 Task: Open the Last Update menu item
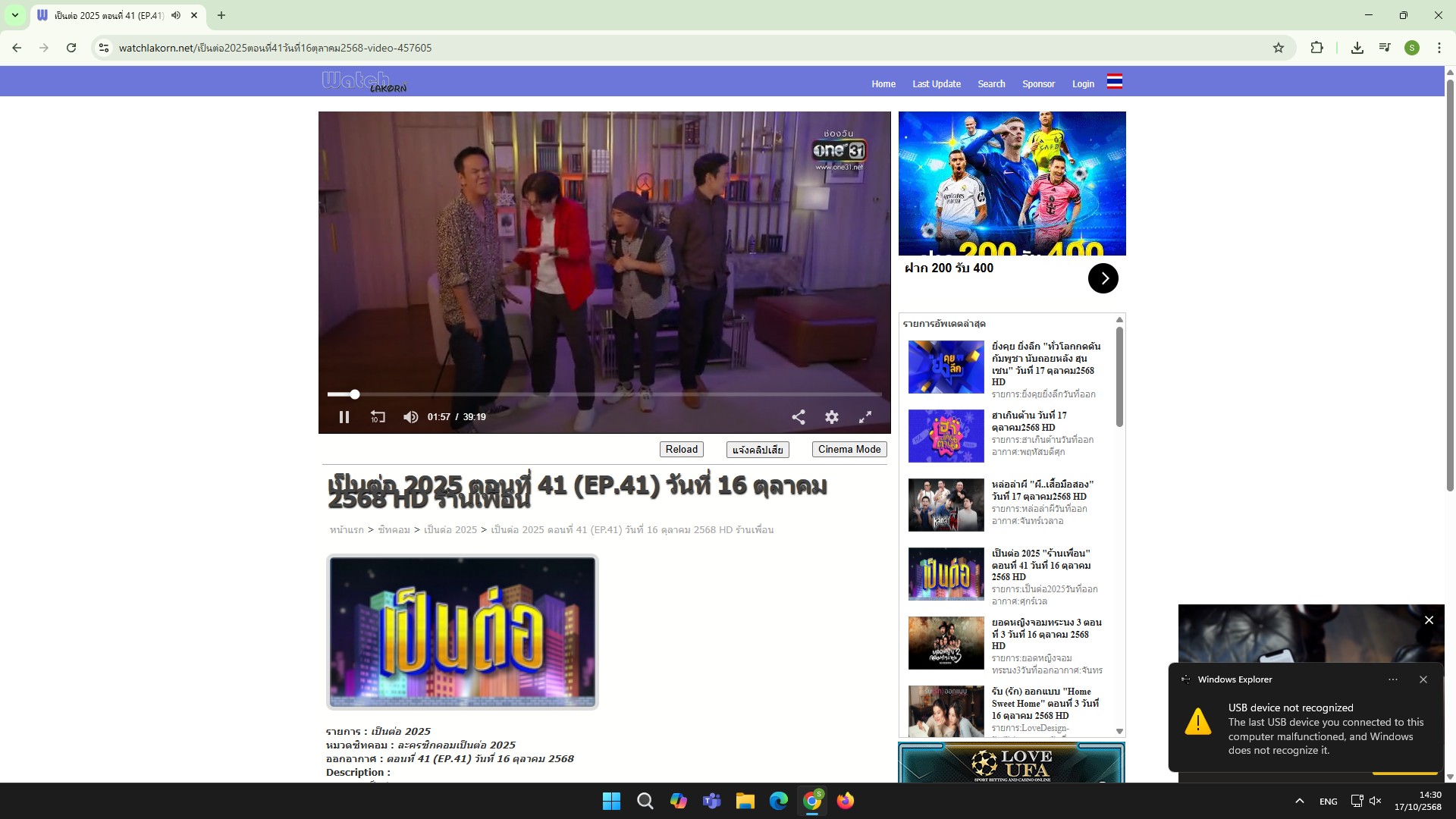coord(936,84)
